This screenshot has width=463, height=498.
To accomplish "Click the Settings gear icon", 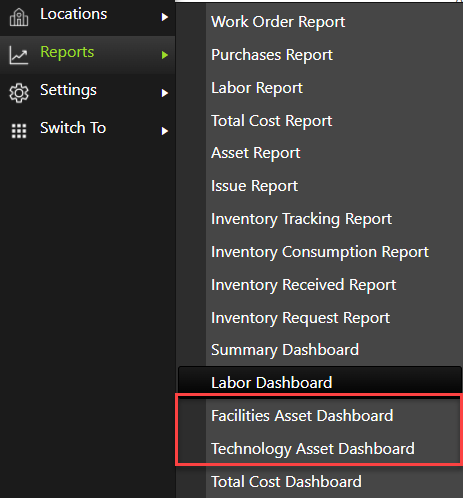I will tap(19, 93).
